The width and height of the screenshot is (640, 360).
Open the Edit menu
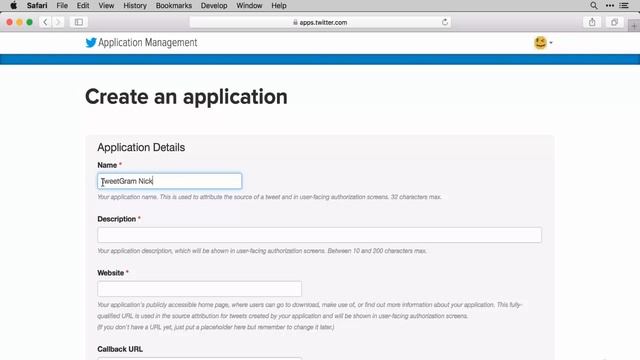[x=83, y=6]
